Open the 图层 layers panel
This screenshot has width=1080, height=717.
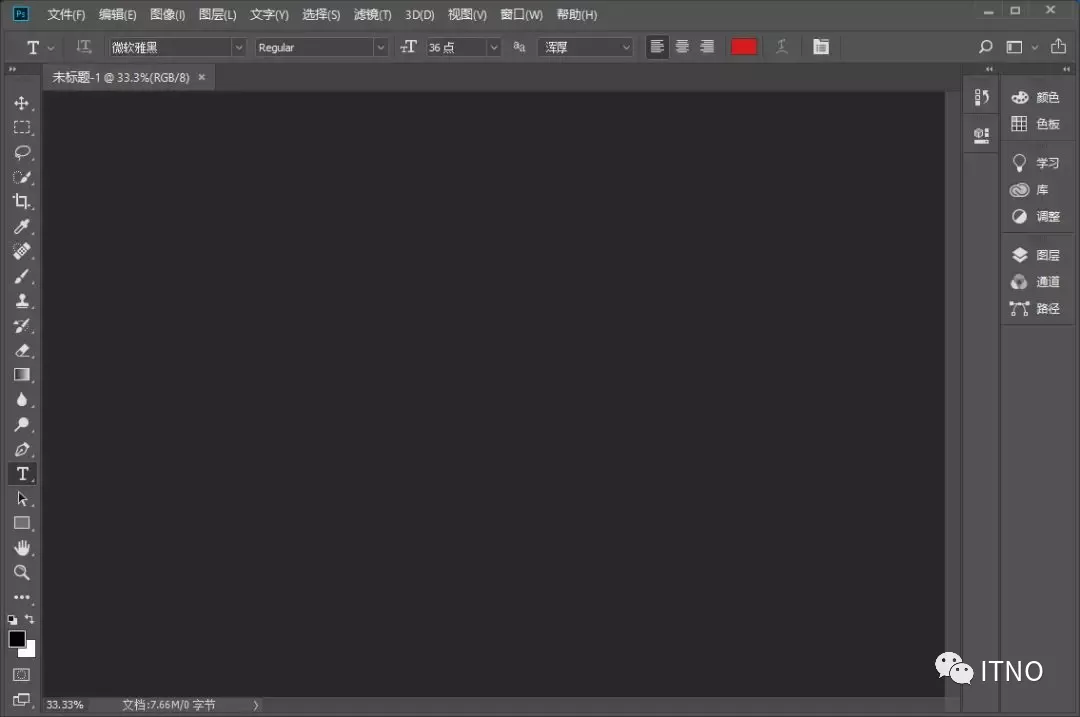pos(1035,255)
